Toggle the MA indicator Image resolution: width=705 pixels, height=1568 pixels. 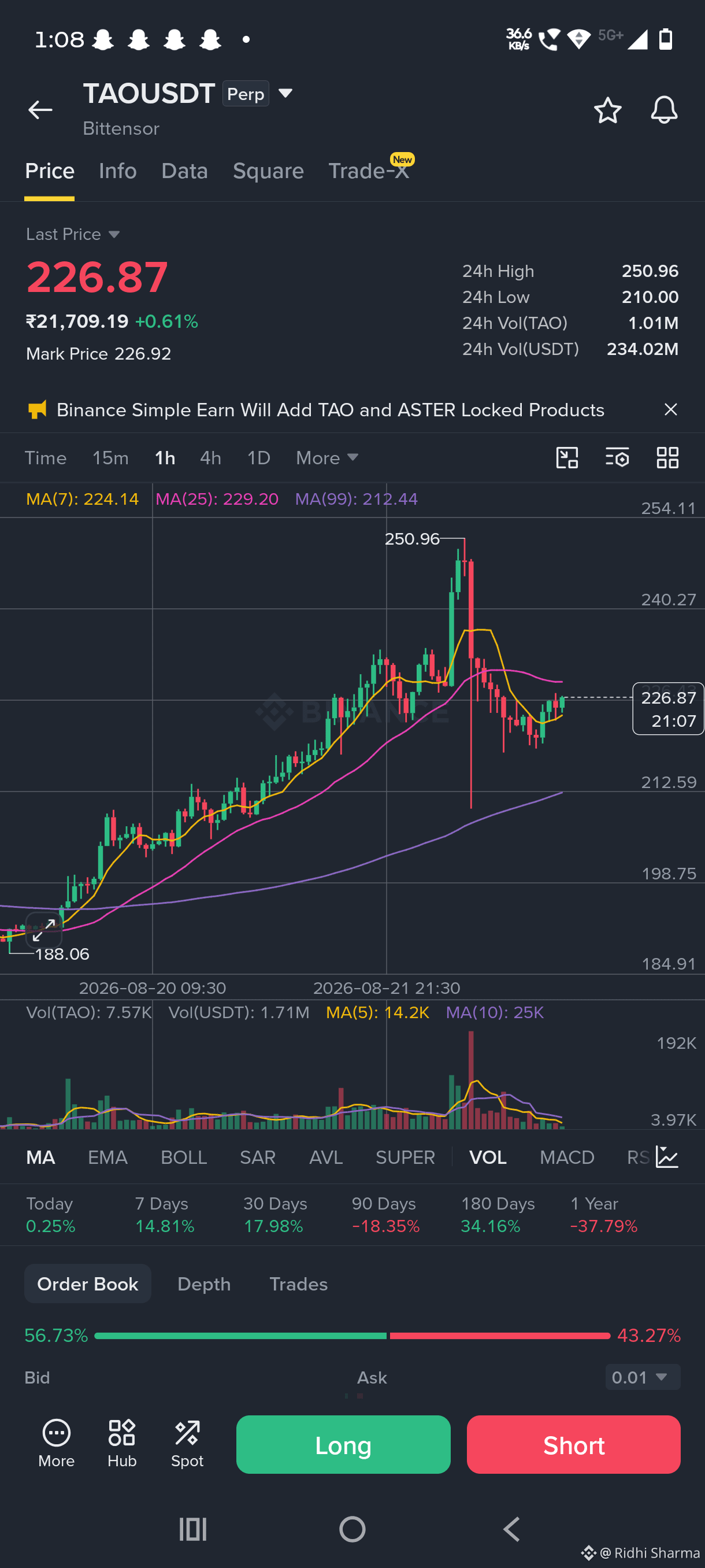(x=41, y=1157)
